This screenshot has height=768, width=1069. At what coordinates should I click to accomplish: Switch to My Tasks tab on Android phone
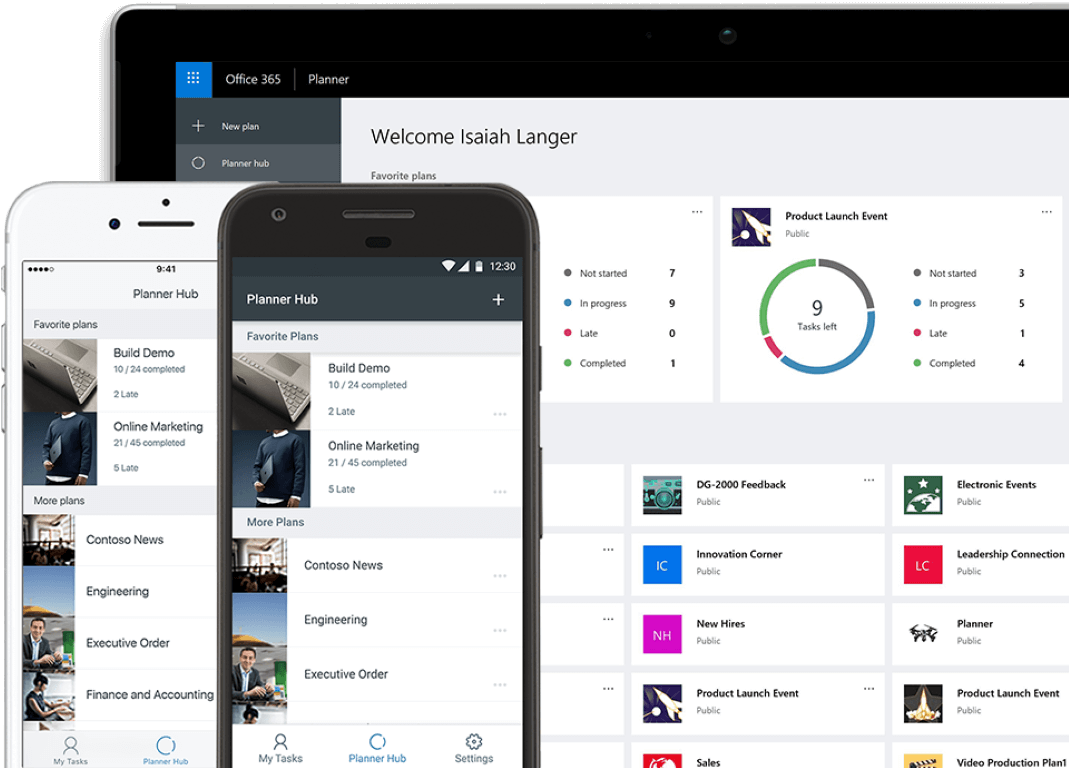pyautogui.click(x=280, y=748)
